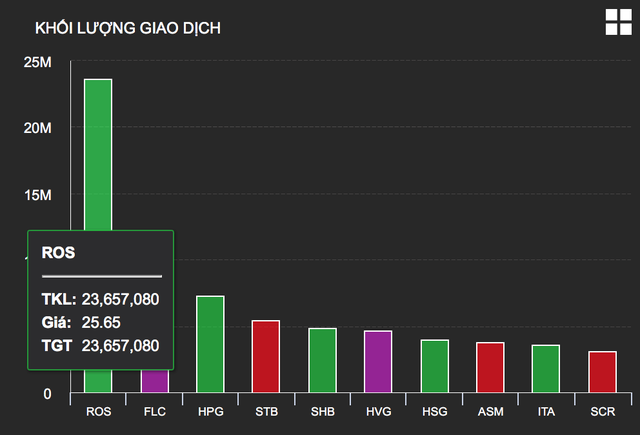Viewport: 640px width, 435px height.
Task: Select the green HSG bar
Action: click(x=434, y=366)
